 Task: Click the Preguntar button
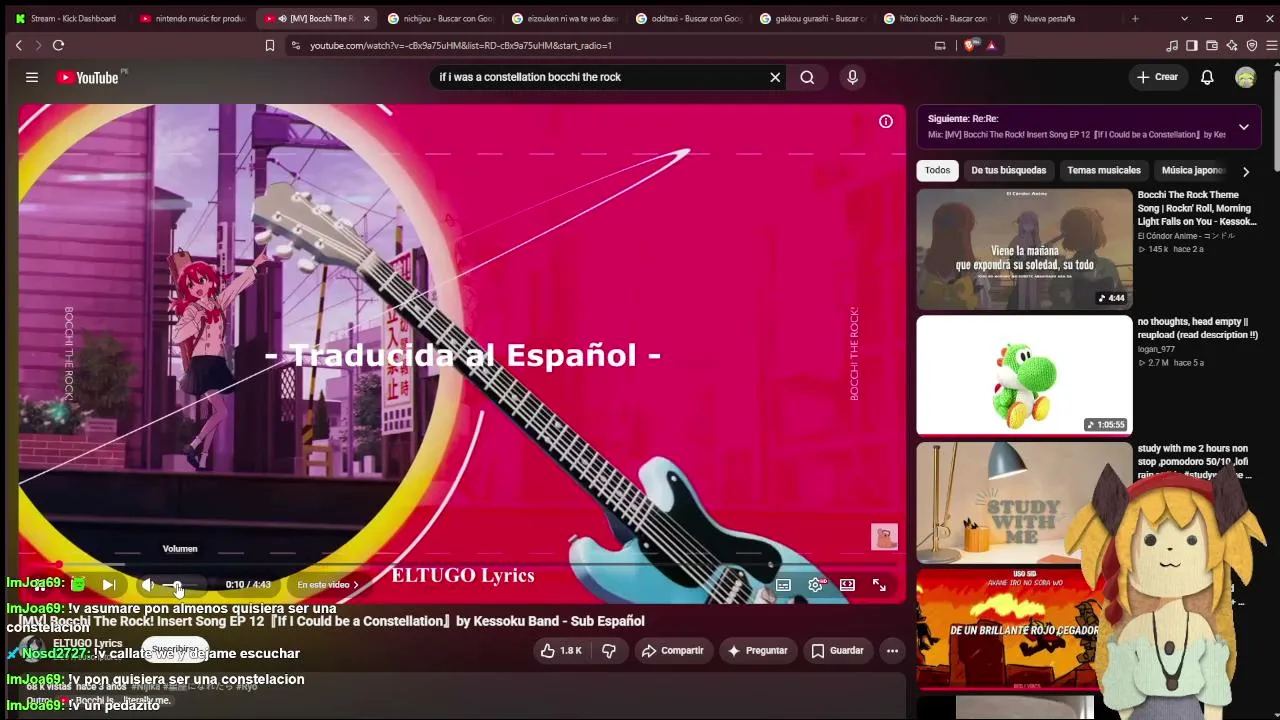758,651
